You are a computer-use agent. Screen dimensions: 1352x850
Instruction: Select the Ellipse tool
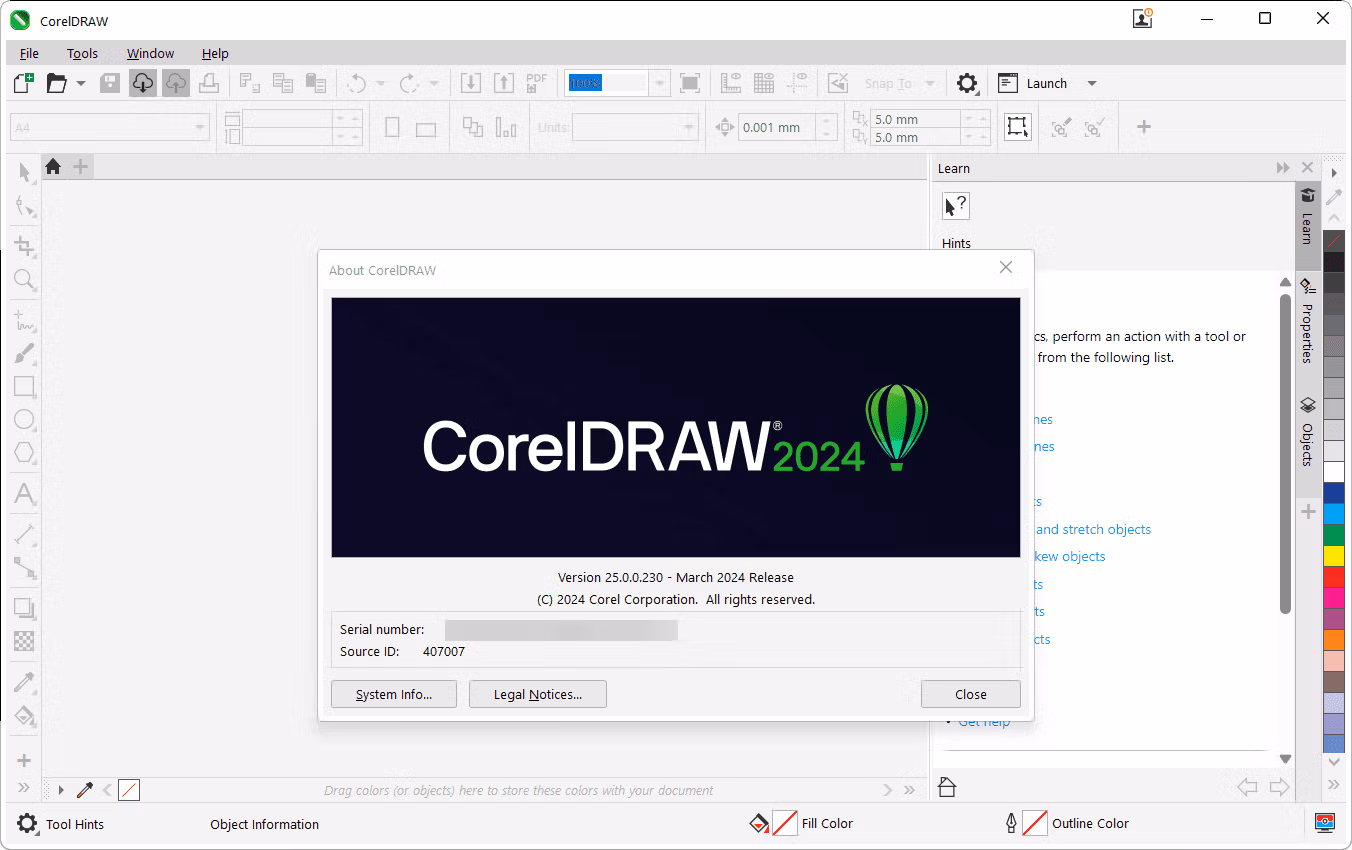pos(25,420)
